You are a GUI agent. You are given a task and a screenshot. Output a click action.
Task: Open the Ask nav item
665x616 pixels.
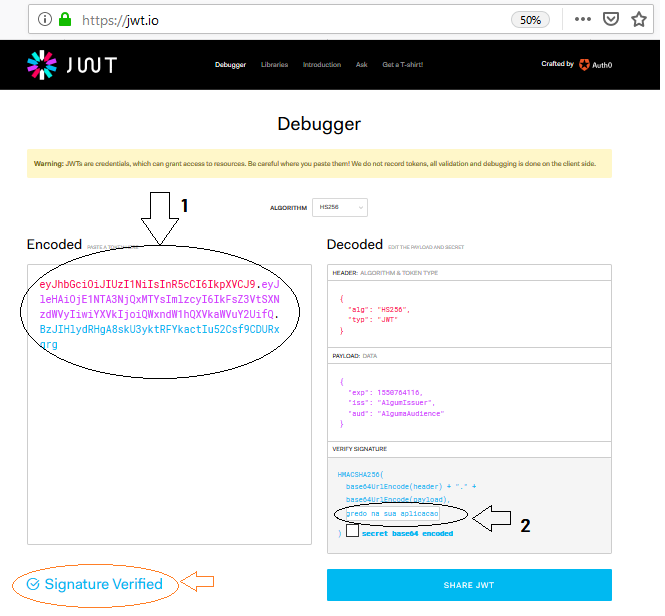(x=361, y=64)
